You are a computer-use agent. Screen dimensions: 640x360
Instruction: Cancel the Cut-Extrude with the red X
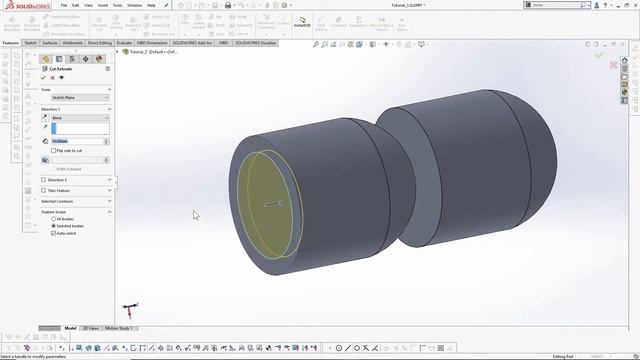click(x=52, y=78)
